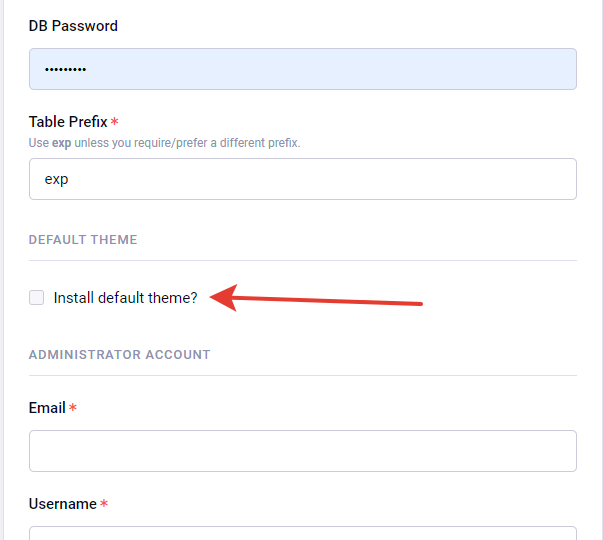Click the 'Install default theme?' label text
The image size is (603, 540).
pos(125,297)
